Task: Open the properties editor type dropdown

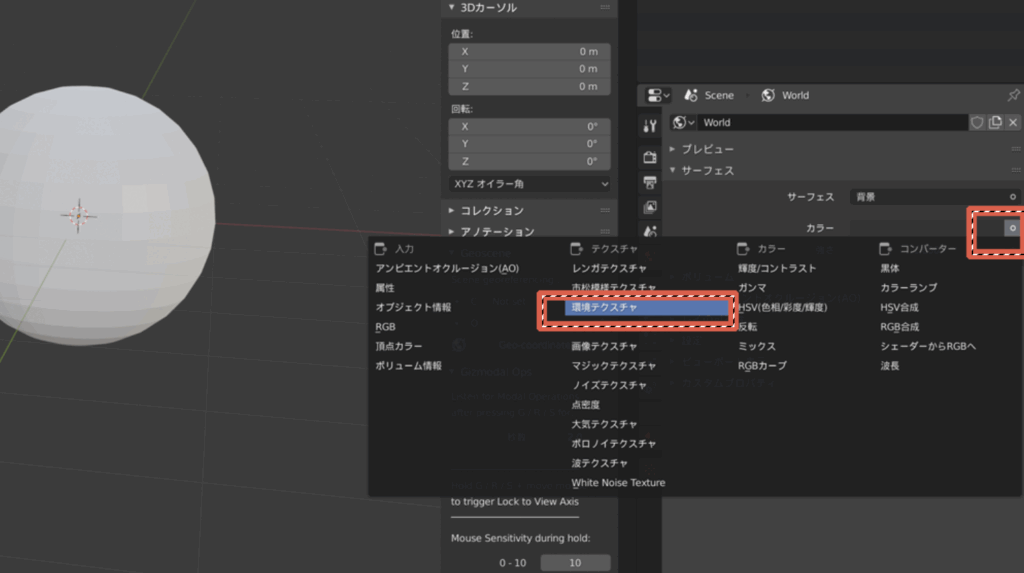Action: click(658, 96)
